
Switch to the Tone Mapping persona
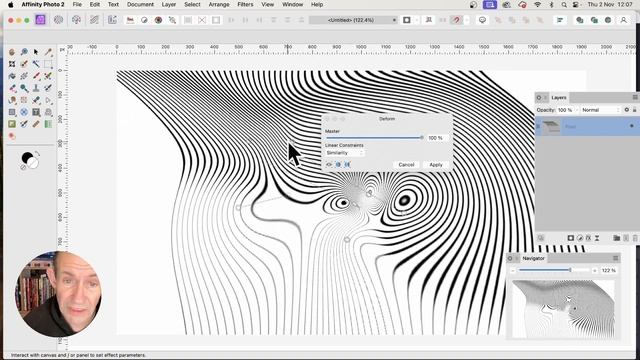pyautogui.click(x=94, y=20)
